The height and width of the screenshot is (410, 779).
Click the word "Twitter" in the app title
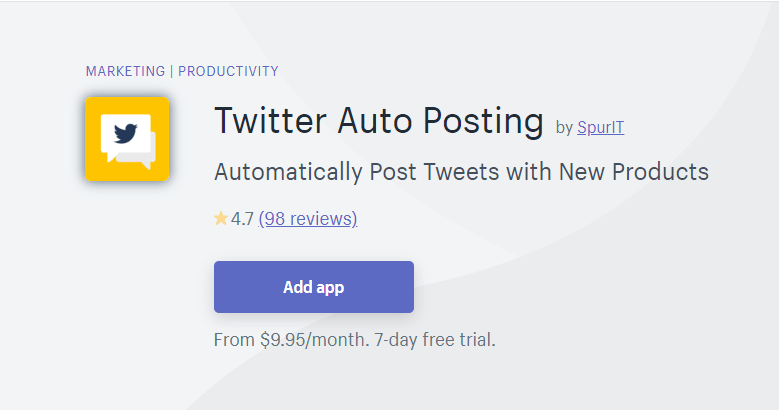point(270,121)
